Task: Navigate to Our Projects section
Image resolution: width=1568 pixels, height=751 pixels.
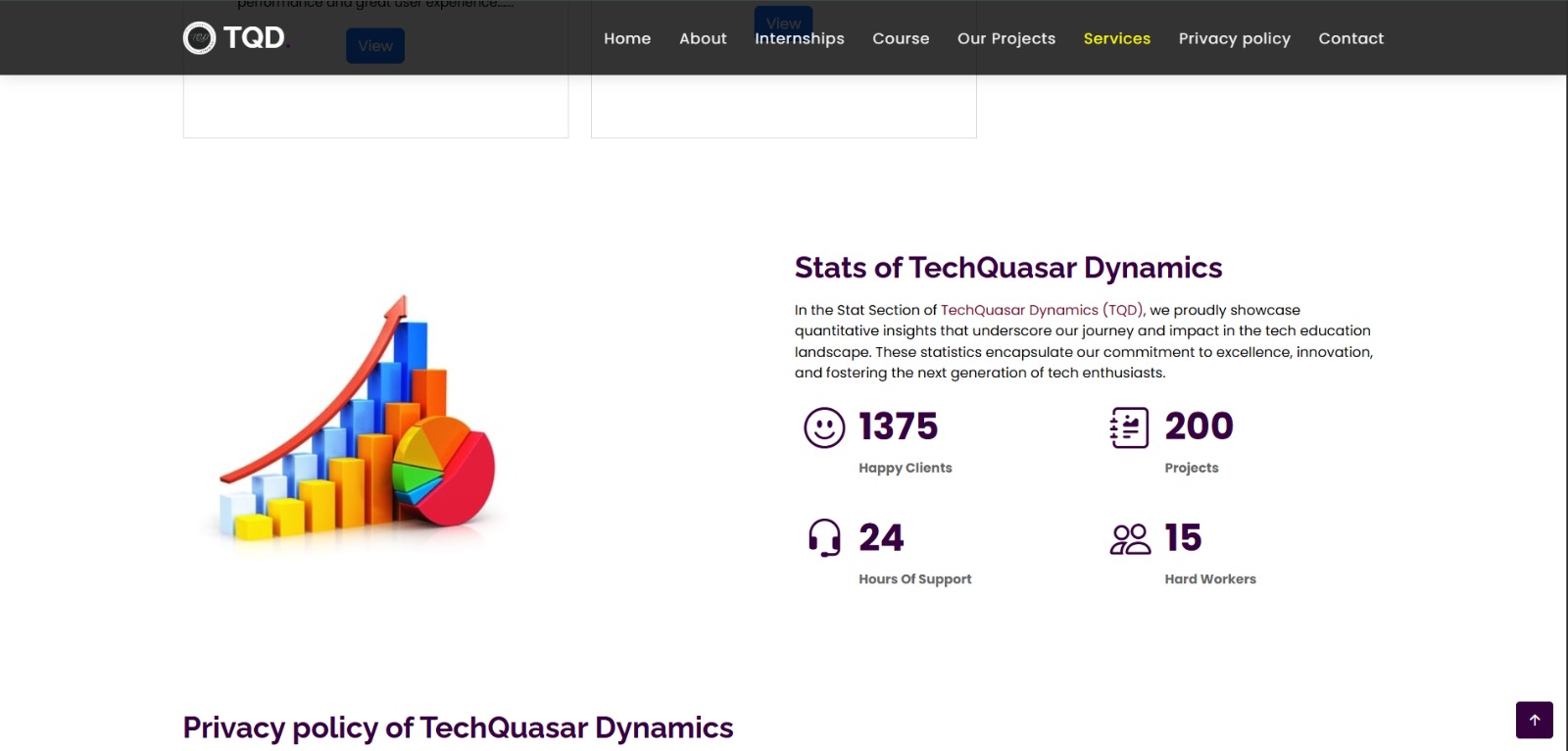Action: click(x=1006, y=38)
